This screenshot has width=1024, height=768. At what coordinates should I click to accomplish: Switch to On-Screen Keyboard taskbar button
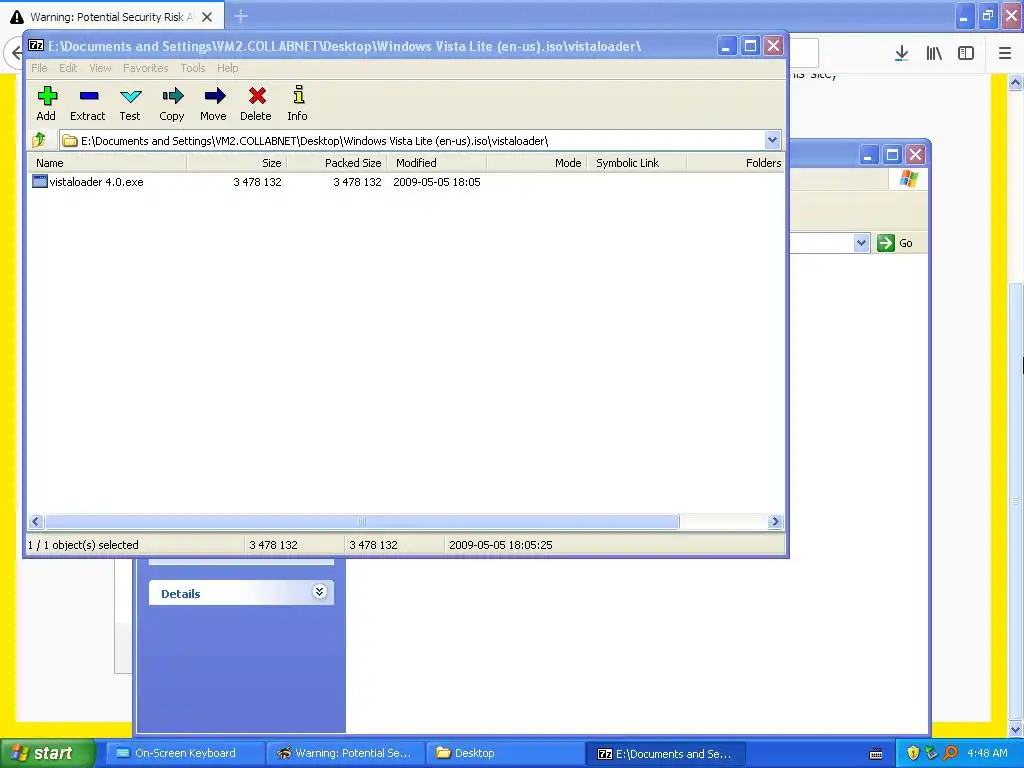(x=185, y=753)
